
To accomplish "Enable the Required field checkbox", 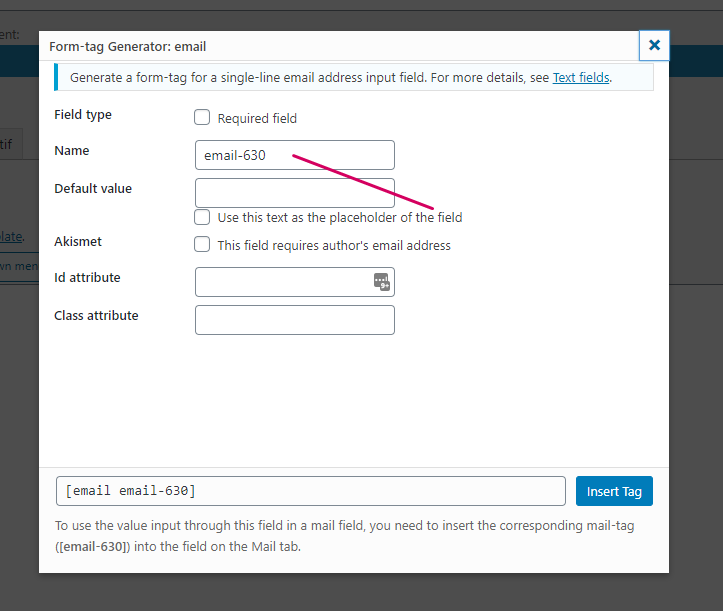I will point(202,118).
